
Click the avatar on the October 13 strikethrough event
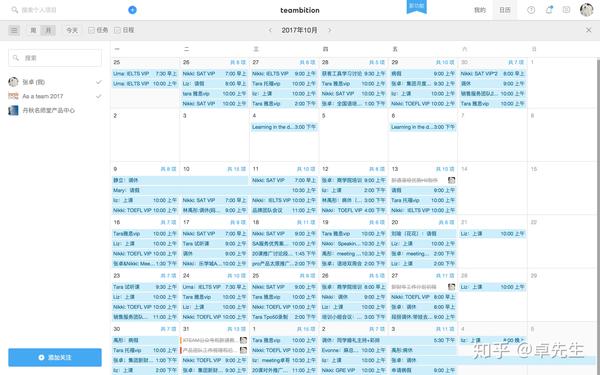(452, 180)
